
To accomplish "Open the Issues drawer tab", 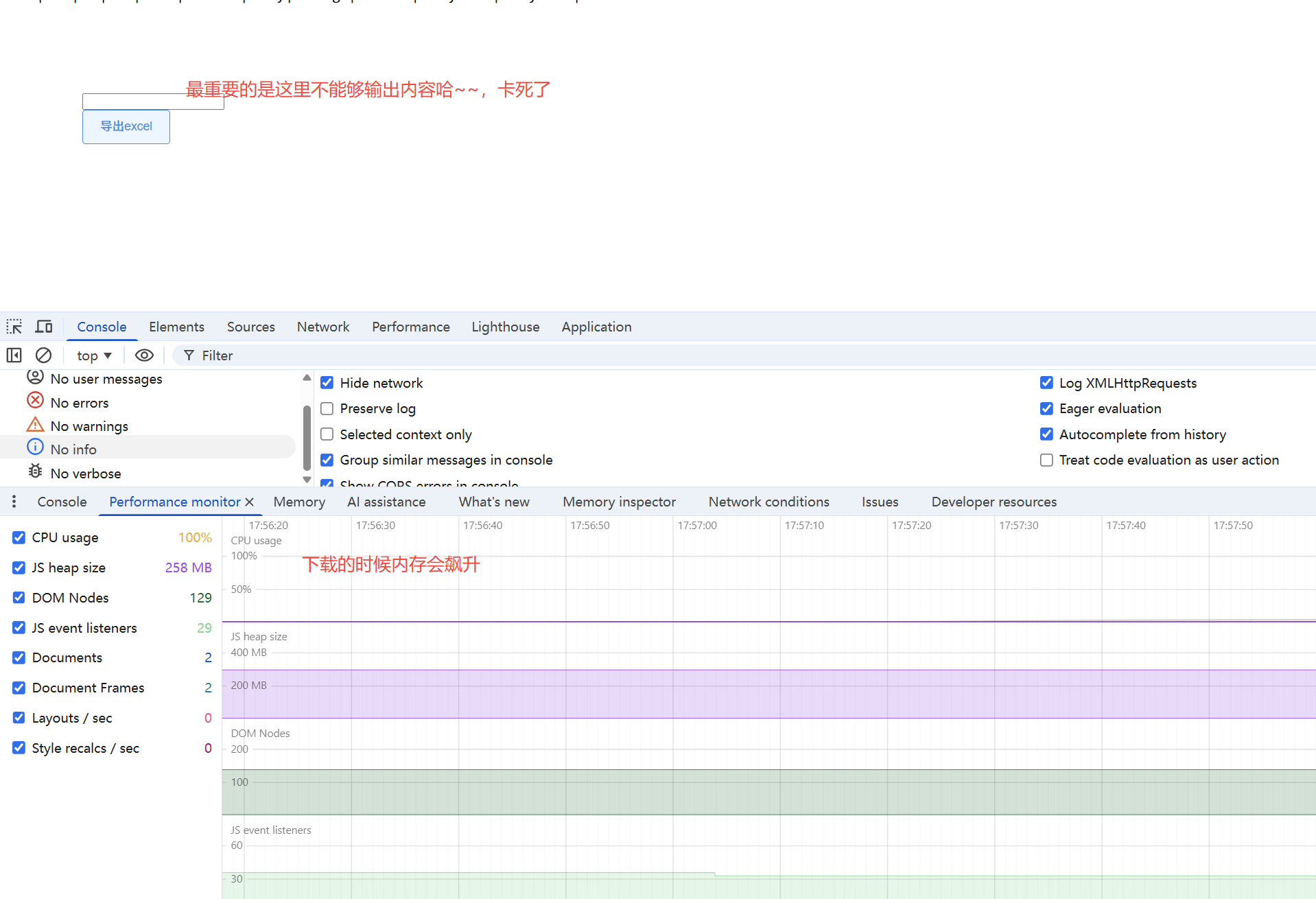I will pyautogui.click(x=880, y=502).
